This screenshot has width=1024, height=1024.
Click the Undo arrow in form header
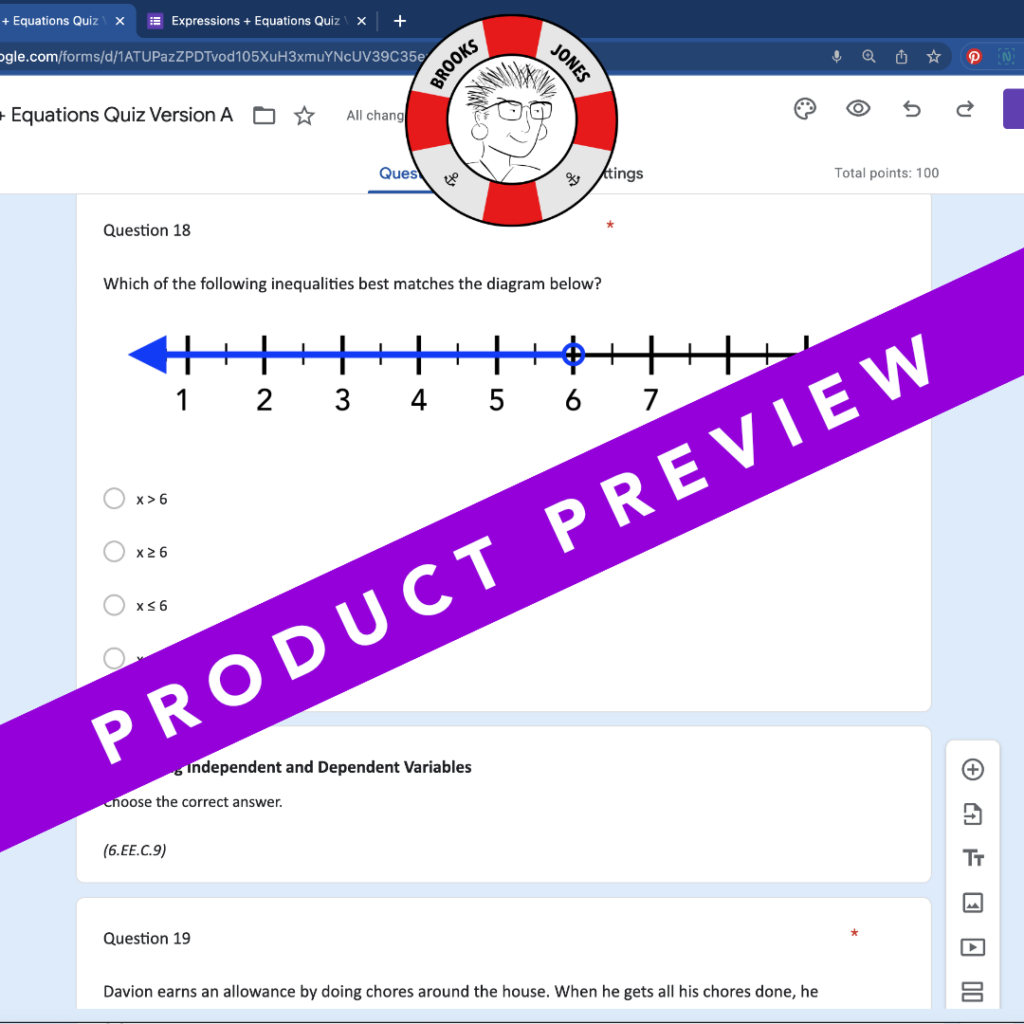click(911, 109)
